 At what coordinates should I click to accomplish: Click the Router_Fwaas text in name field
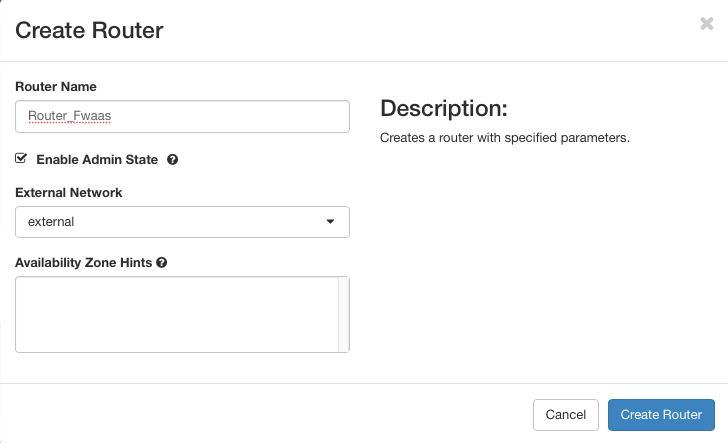[x=69, y=116]
